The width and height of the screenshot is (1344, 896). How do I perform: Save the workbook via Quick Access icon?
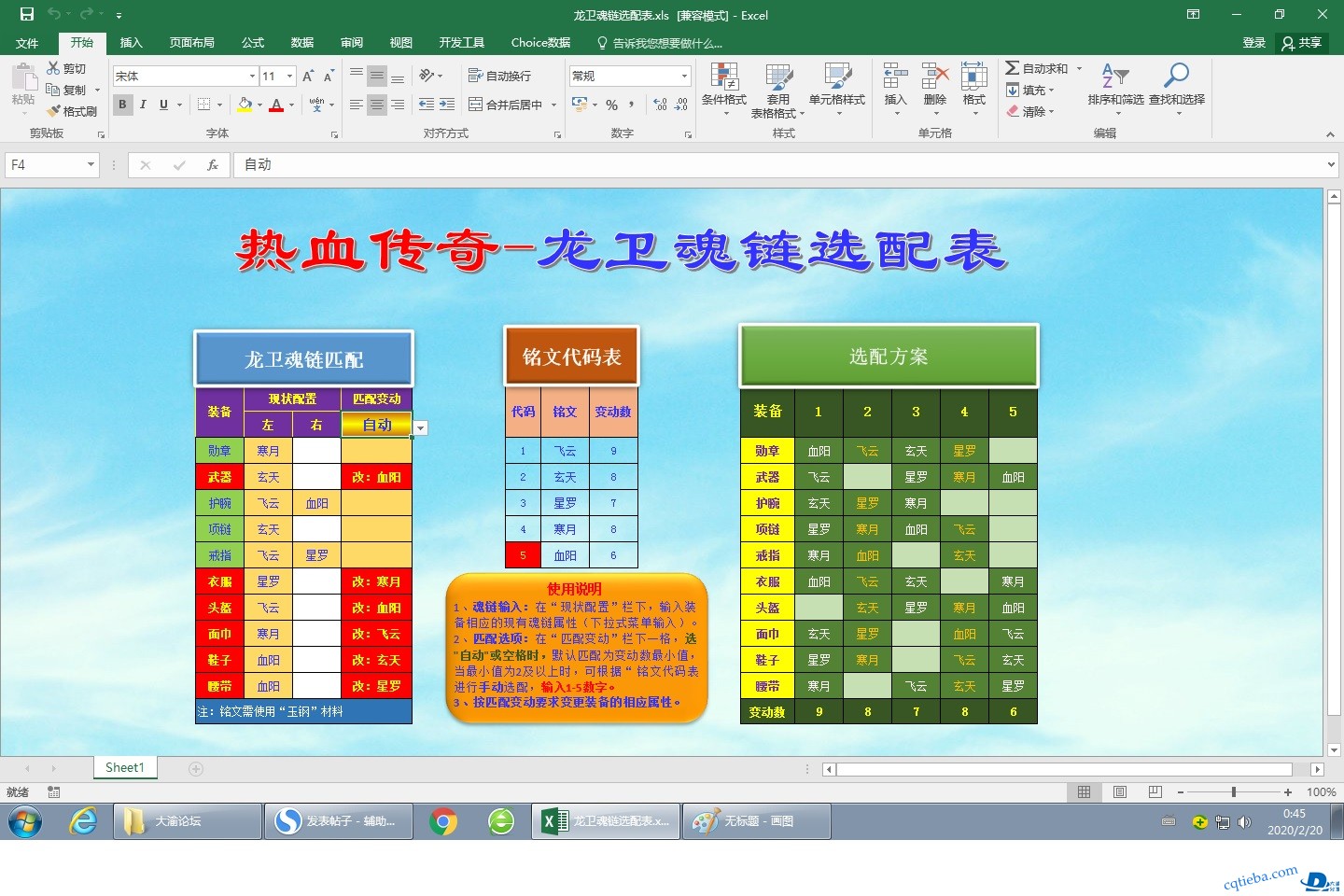26,14
